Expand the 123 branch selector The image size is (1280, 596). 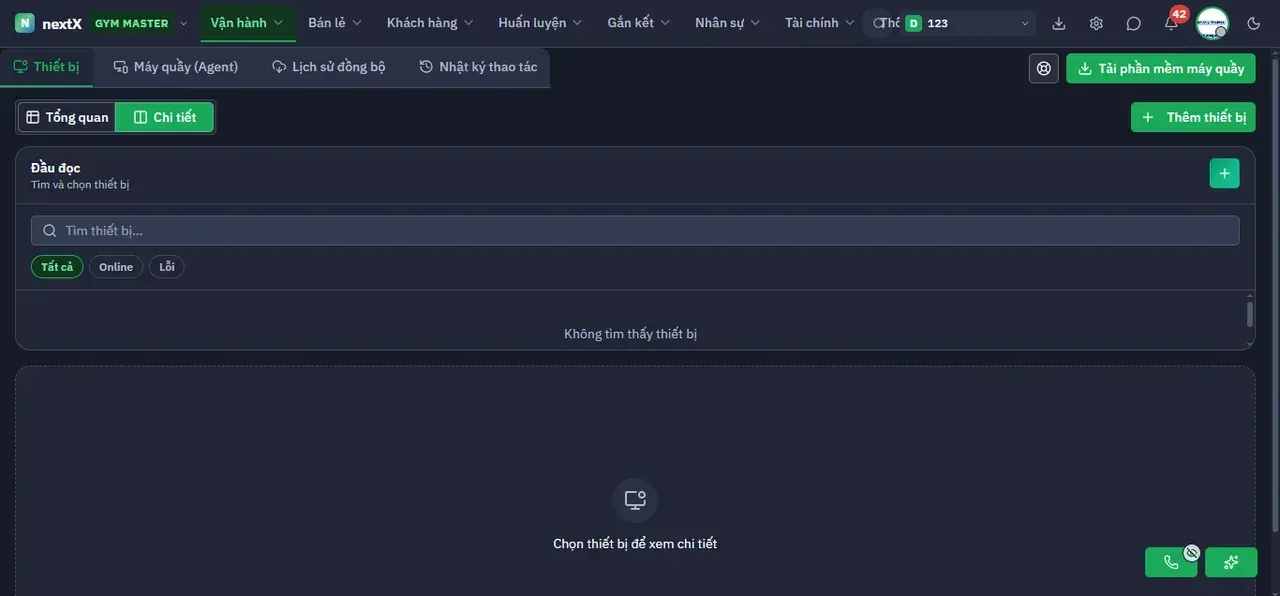(967, 23)
